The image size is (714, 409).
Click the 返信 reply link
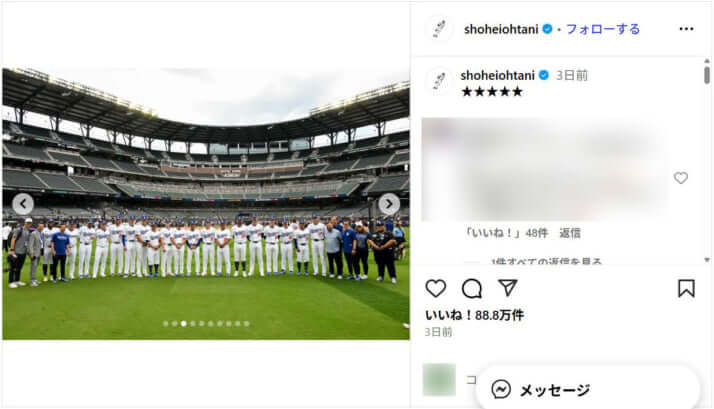570,233
